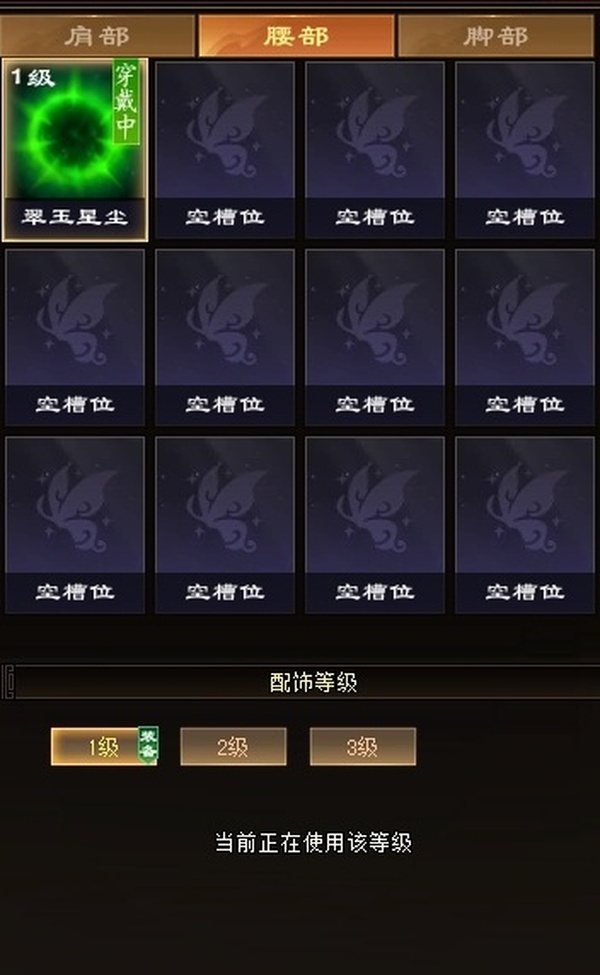Choose the 2级 ornament level
The image size is (600, 975).
(233, 746)
